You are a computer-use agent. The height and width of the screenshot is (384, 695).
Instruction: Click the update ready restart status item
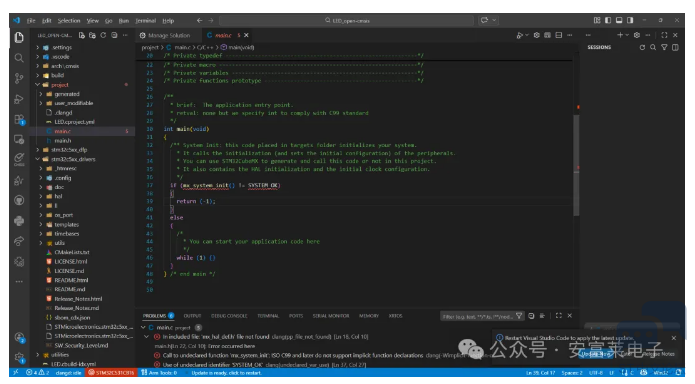(226, 373)
